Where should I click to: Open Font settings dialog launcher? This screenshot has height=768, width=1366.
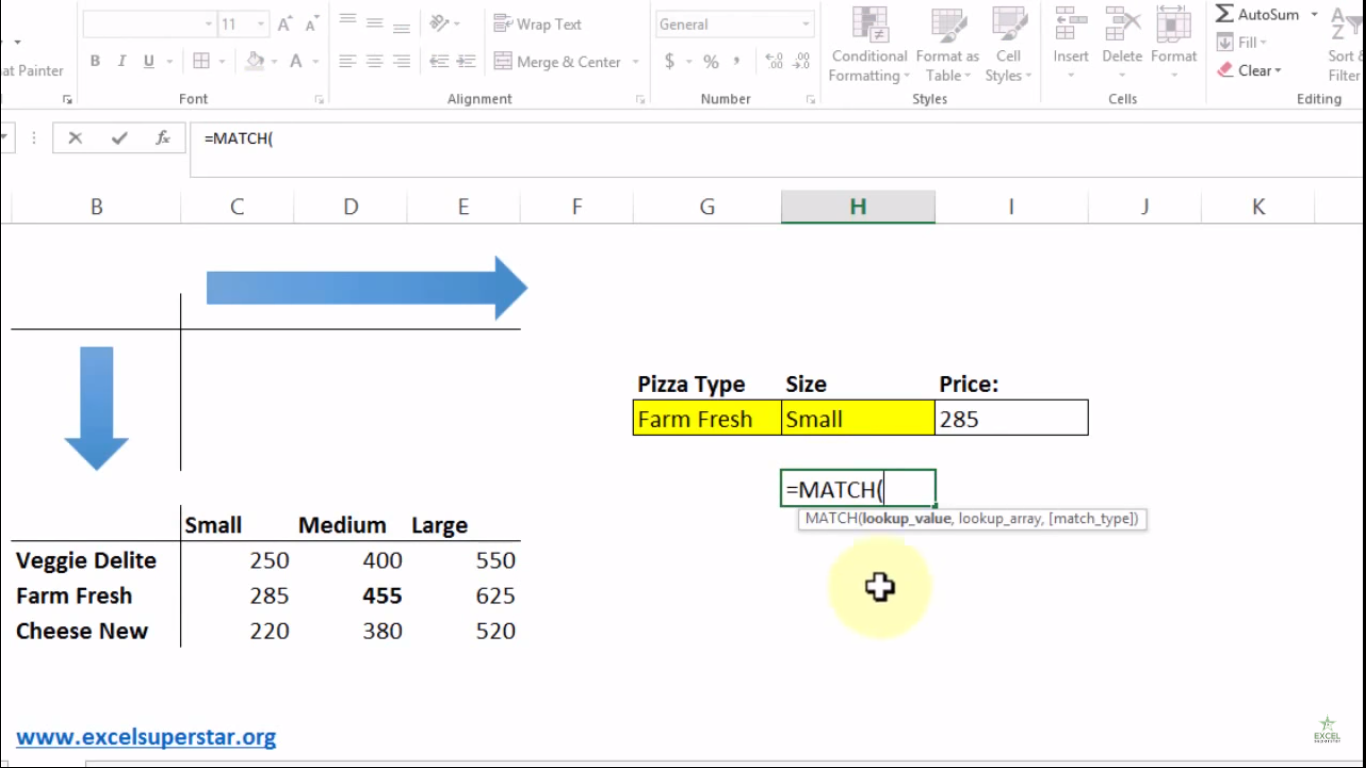pos(319,99)
